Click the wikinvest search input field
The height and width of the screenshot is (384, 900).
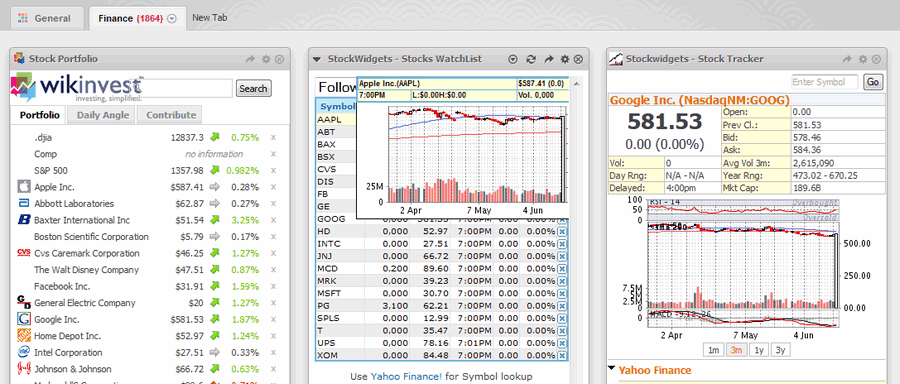(181, 88)
